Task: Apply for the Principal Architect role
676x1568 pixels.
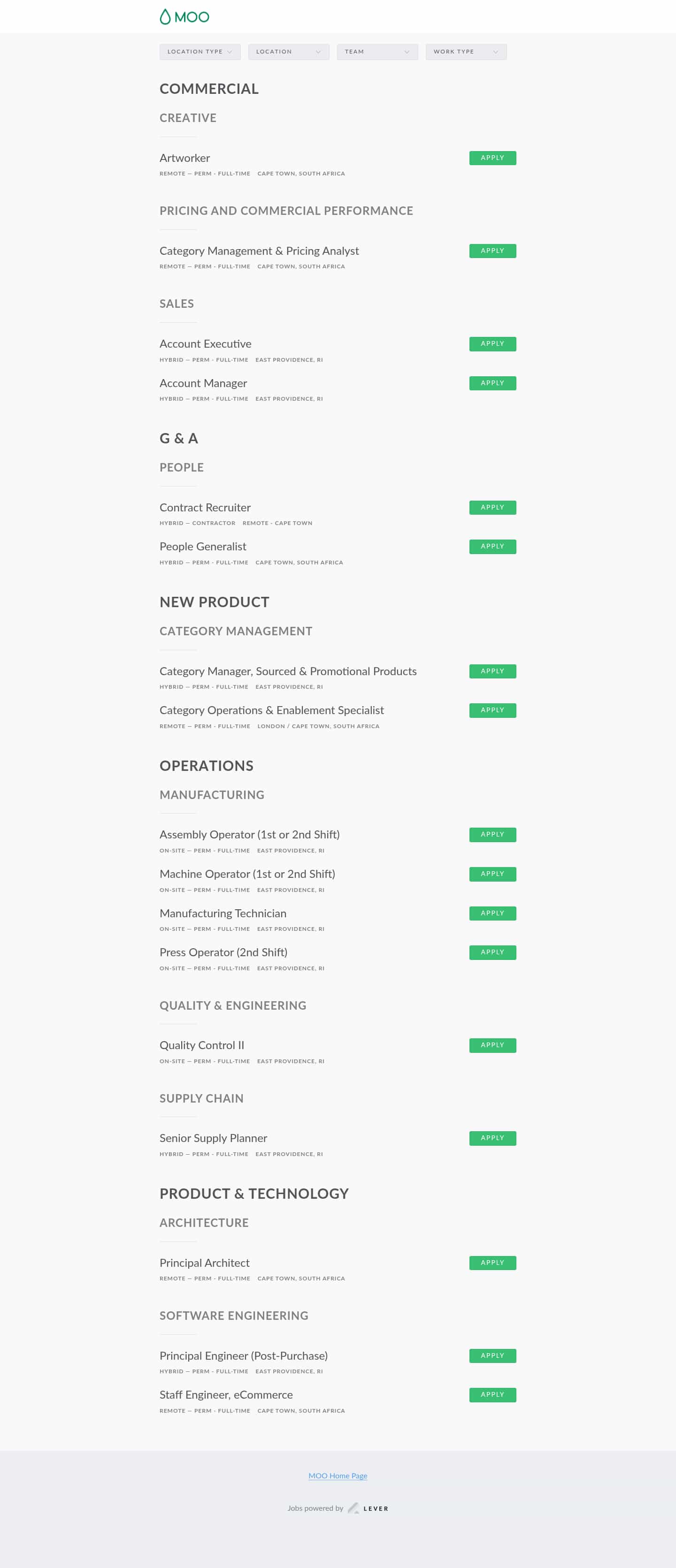Action: tap(492, 1263)
